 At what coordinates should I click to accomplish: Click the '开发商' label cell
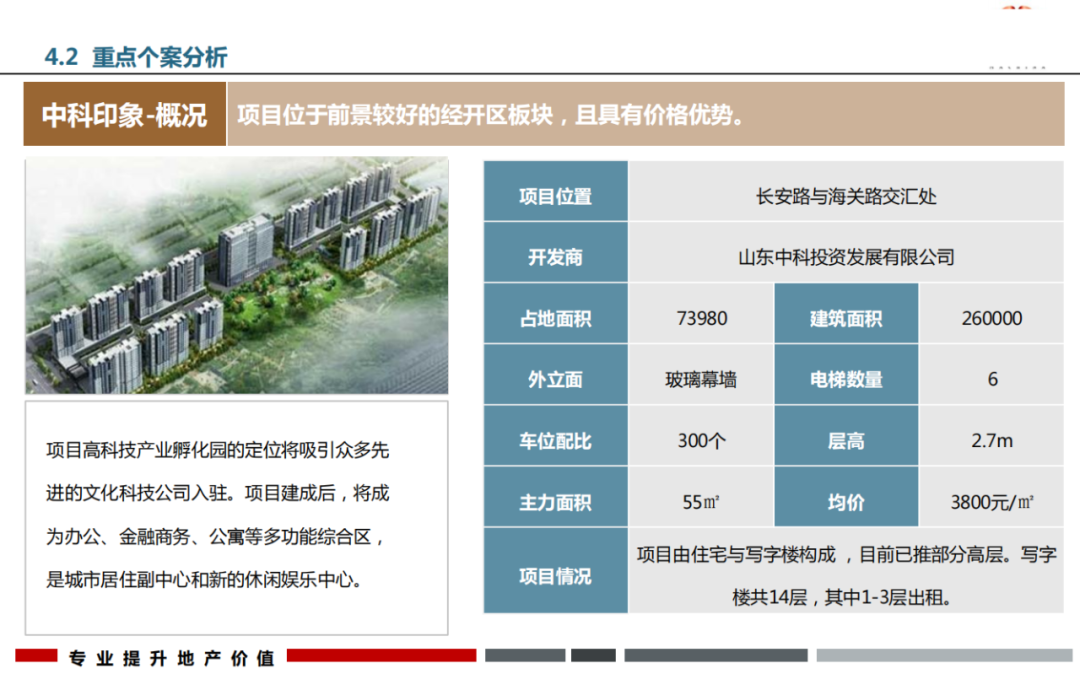556,252
